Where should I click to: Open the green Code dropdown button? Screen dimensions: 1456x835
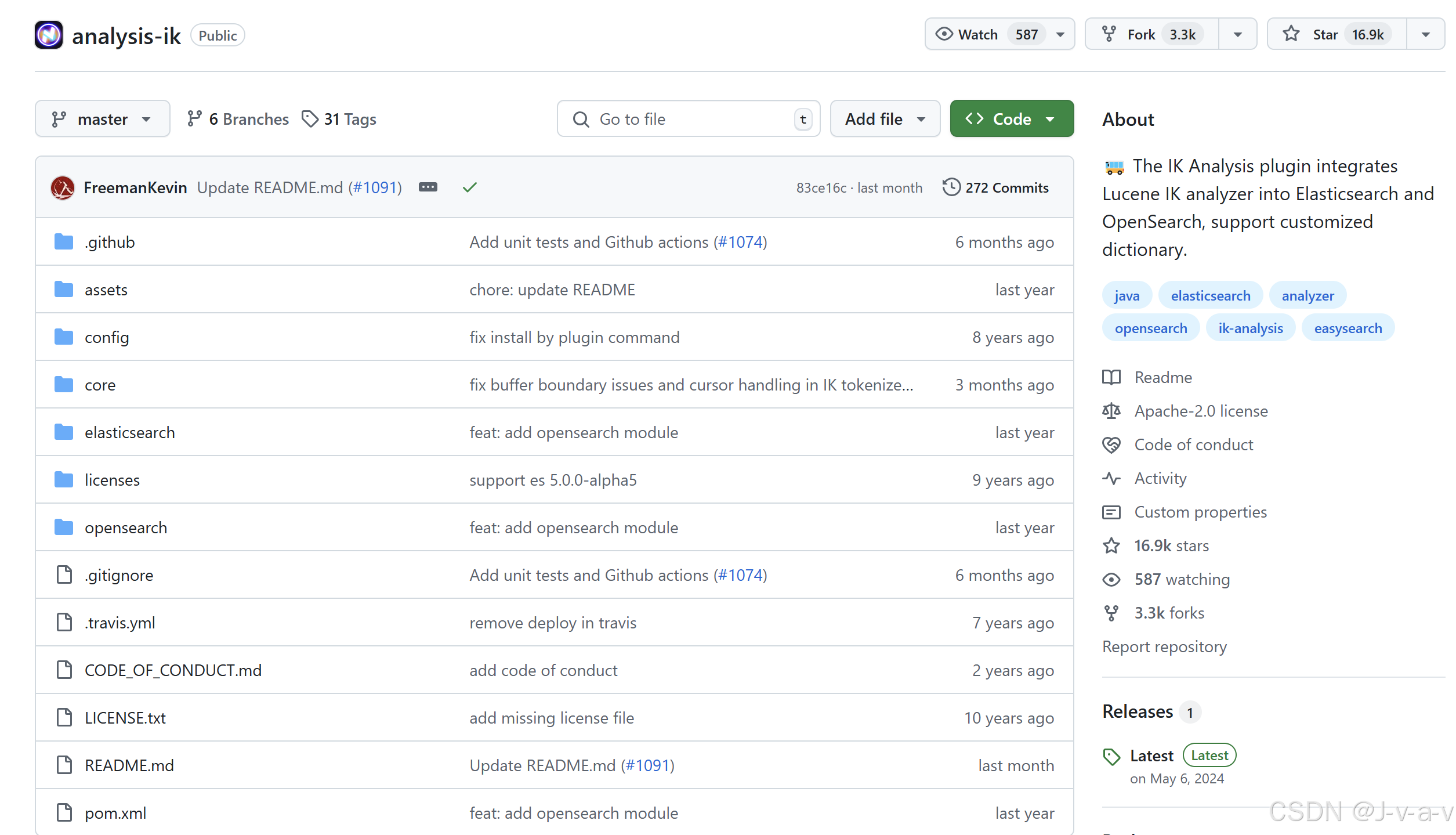1011,119
